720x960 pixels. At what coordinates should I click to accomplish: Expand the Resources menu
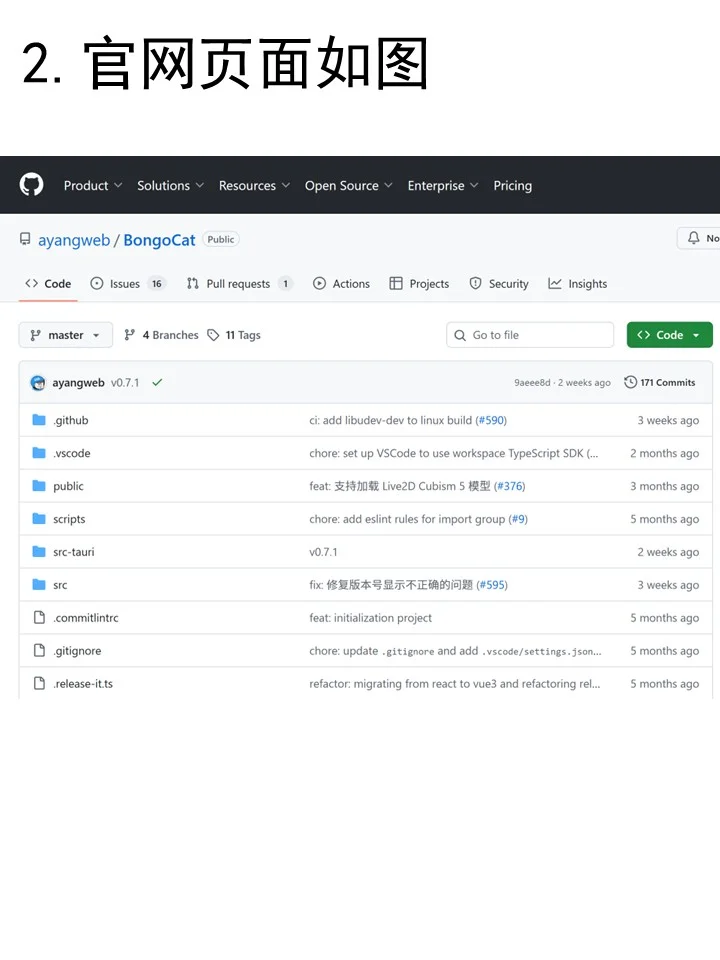pos(254,186)
